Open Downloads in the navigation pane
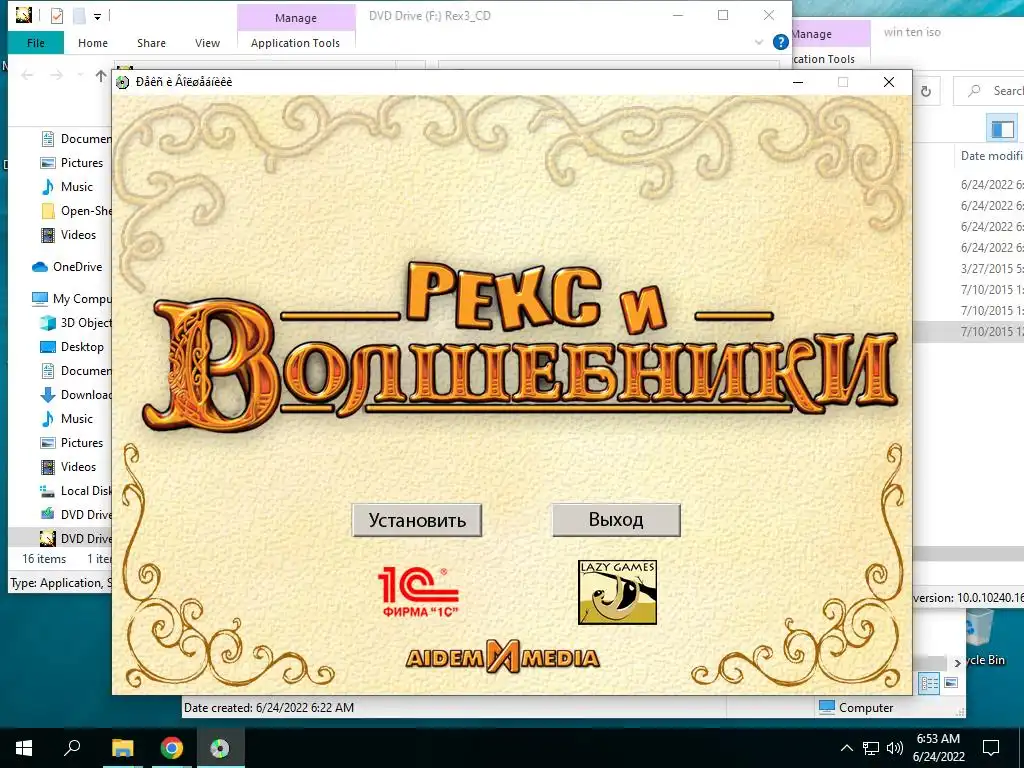The image size is (1024, 768). pyautogui.click(x=76, y=394)
